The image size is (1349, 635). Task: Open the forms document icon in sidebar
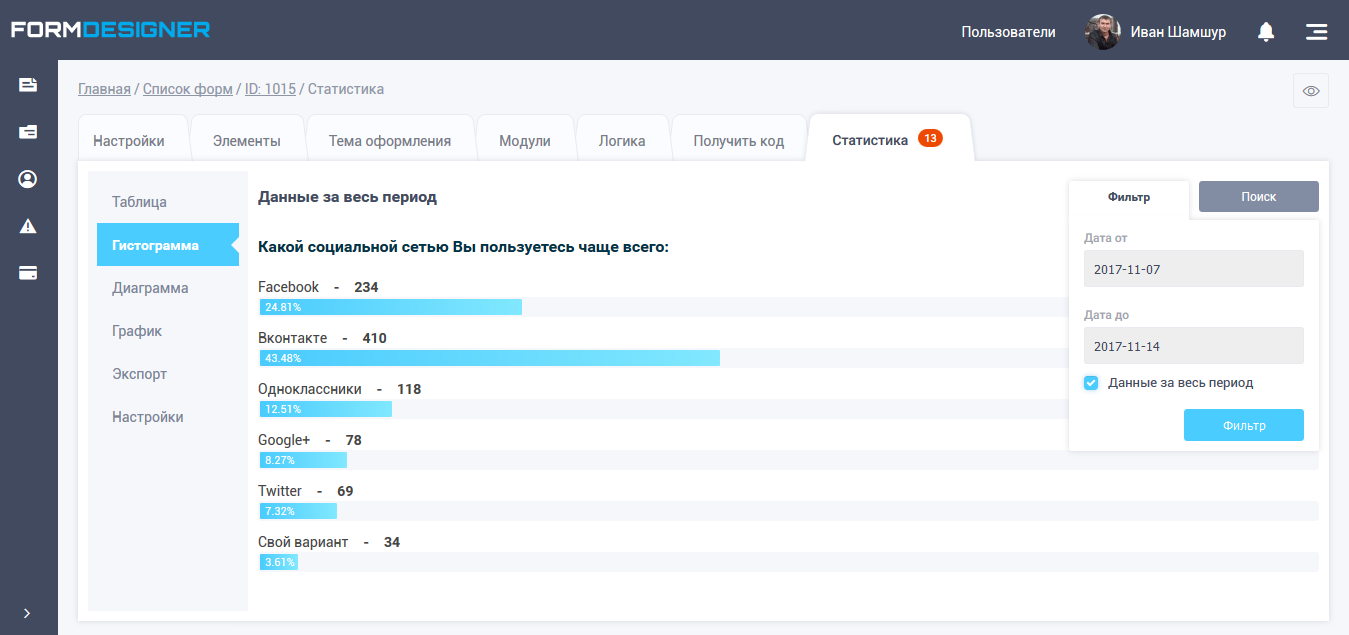(x=28, y=85)
